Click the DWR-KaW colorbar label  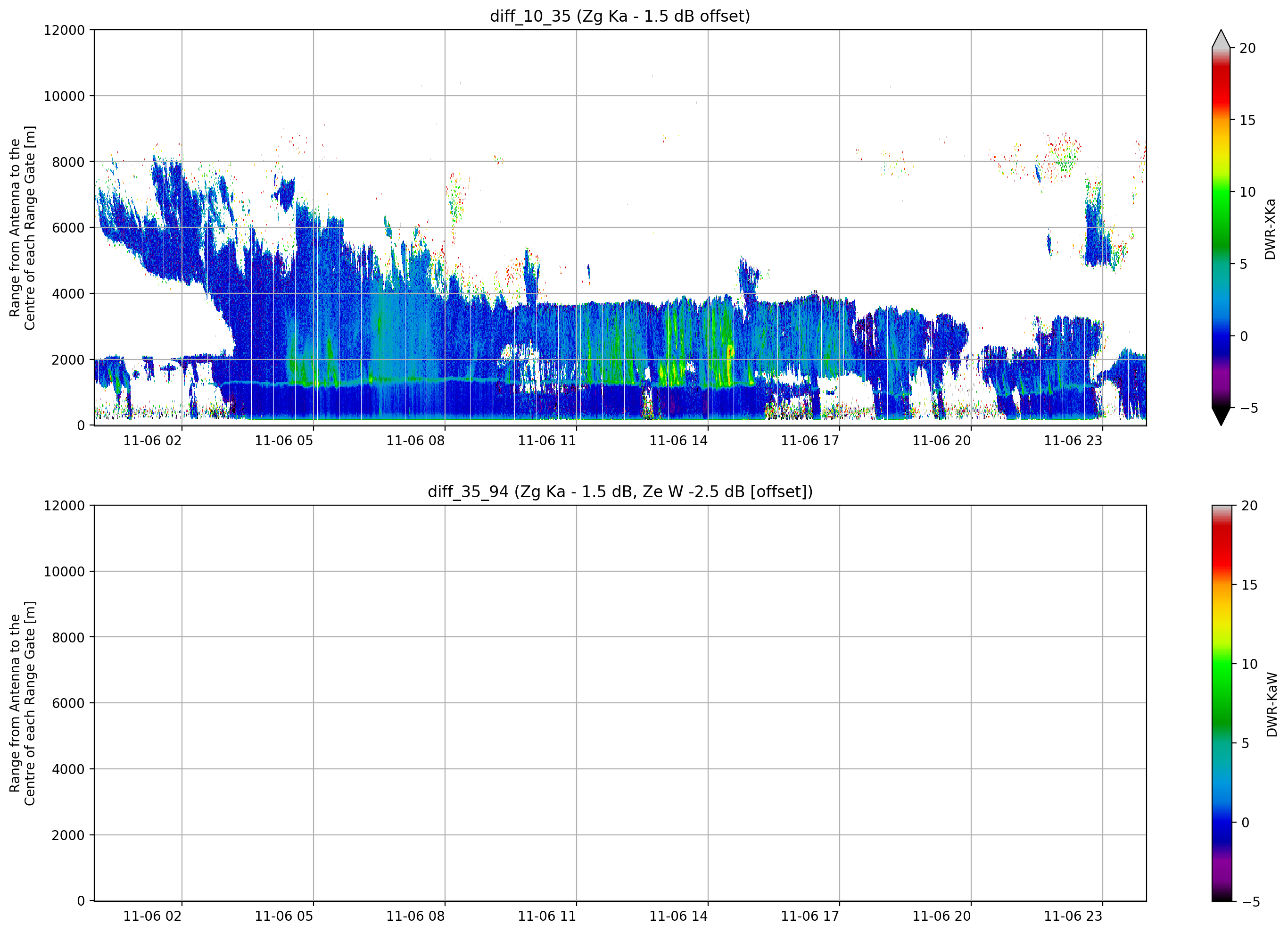(x=1272, y=705)
